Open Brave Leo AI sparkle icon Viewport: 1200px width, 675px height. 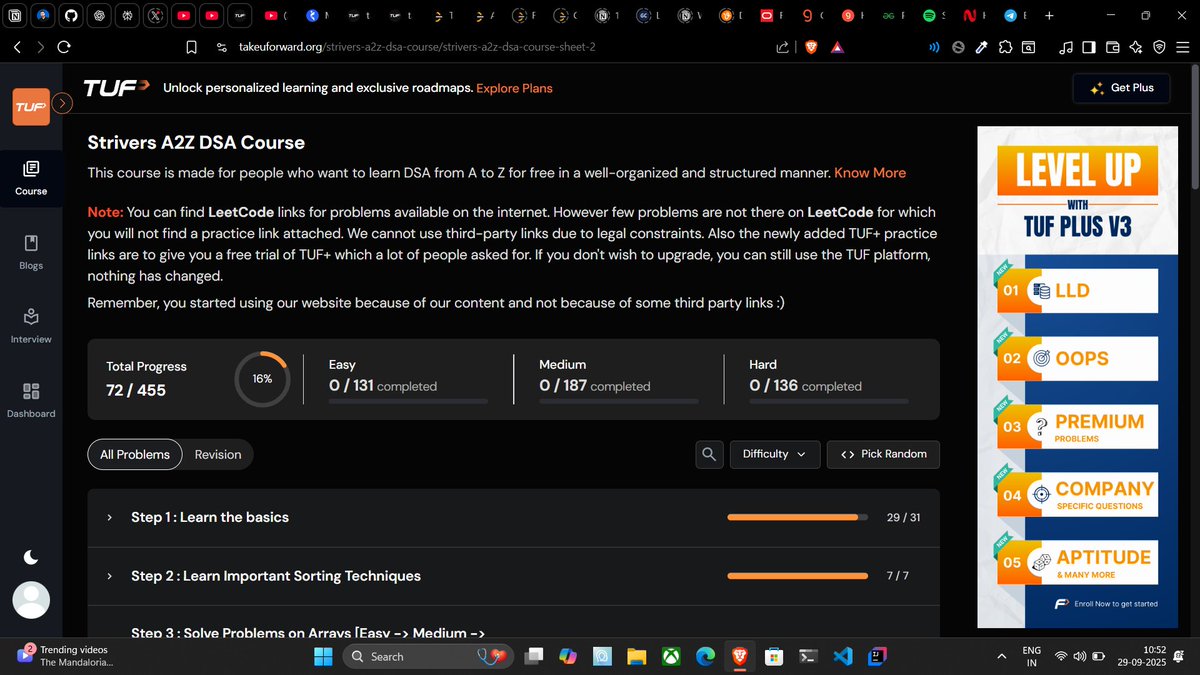tap(1136, 47)
